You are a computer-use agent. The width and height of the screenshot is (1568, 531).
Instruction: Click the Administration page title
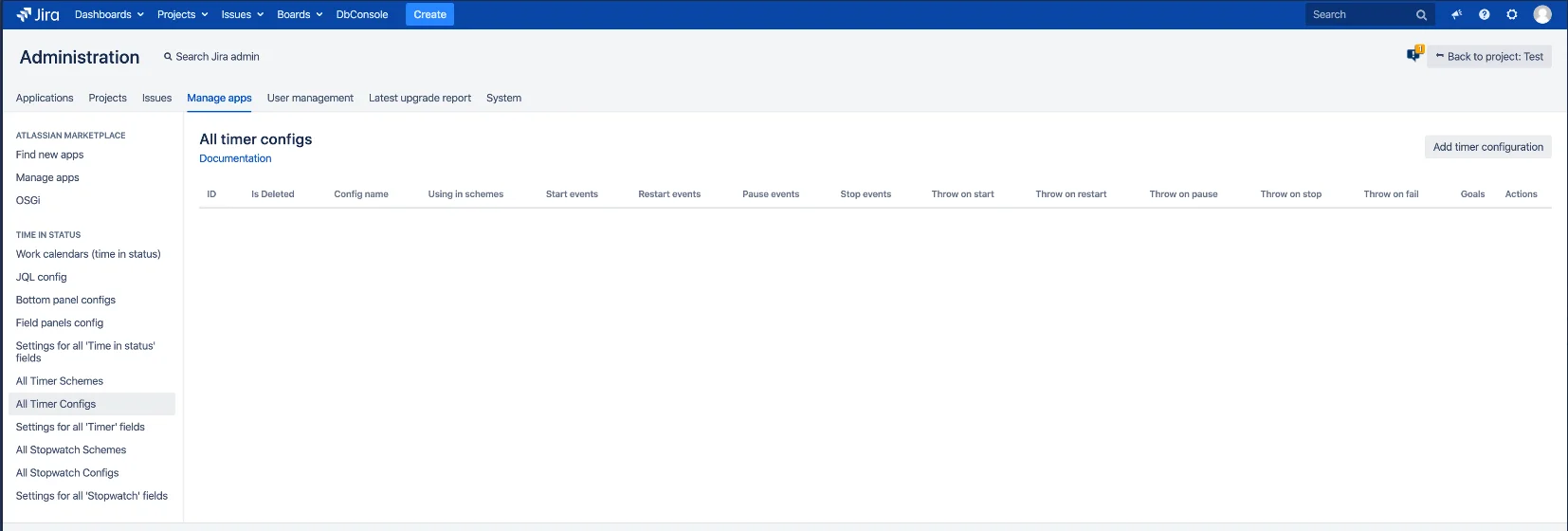click(x=80, y=57)
